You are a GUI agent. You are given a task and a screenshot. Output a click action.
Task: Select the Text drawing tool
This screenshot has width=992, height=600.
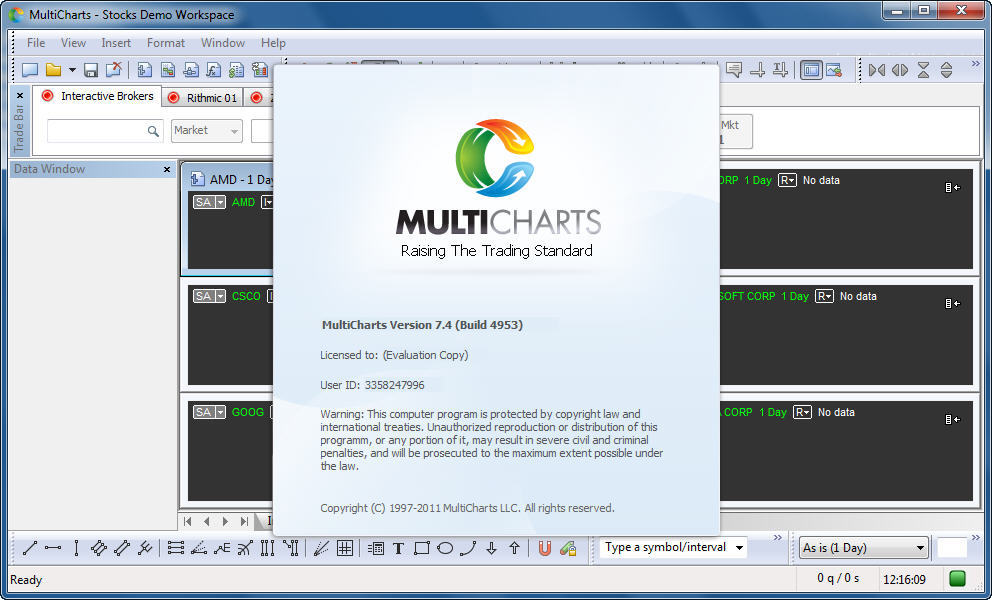399,549
